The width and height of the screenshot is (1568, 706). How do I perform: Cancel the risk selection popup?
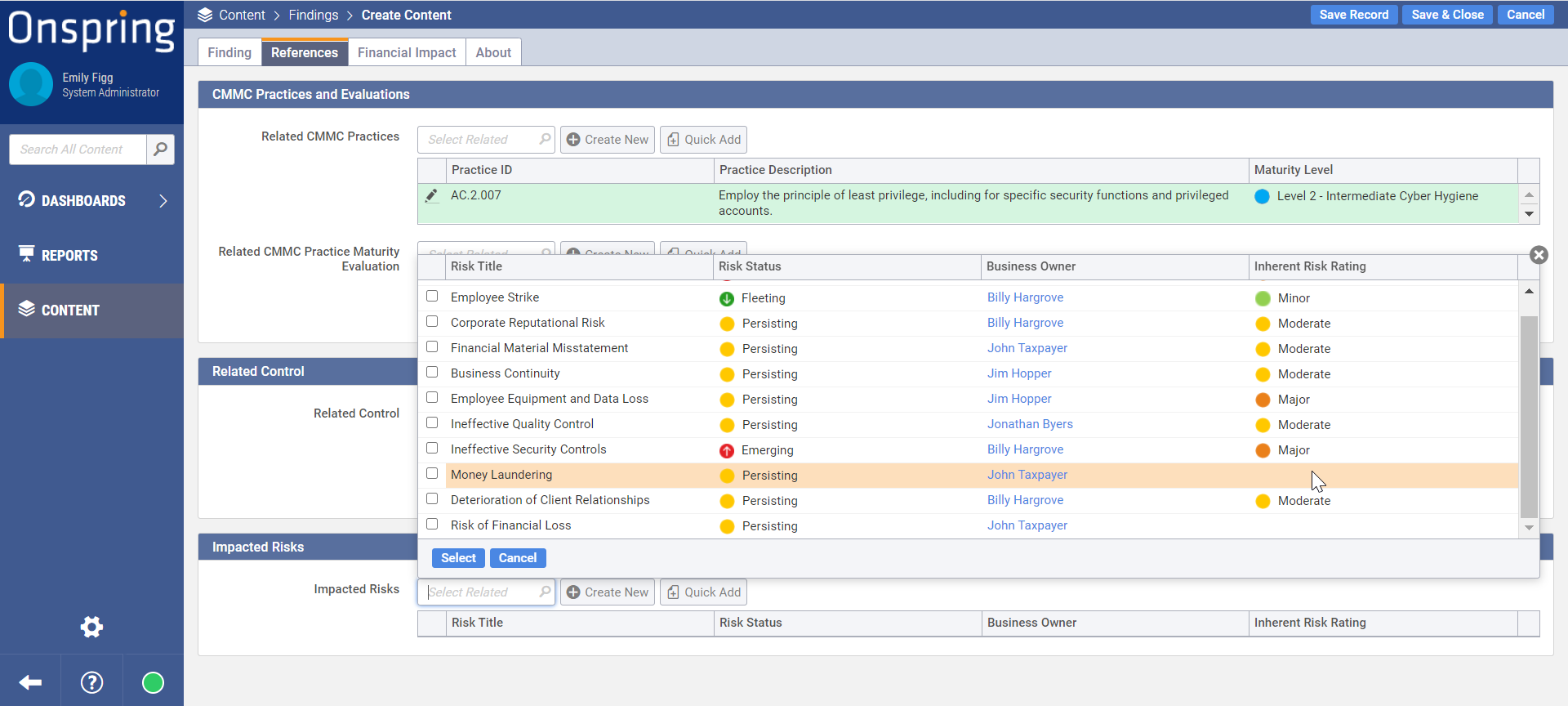(518, 558)
